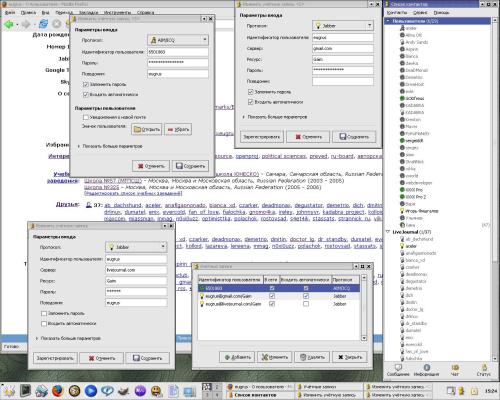Open the starburst launcher at the panel's start
This screenshot has width=500, height=400.
tap(9, 391)
